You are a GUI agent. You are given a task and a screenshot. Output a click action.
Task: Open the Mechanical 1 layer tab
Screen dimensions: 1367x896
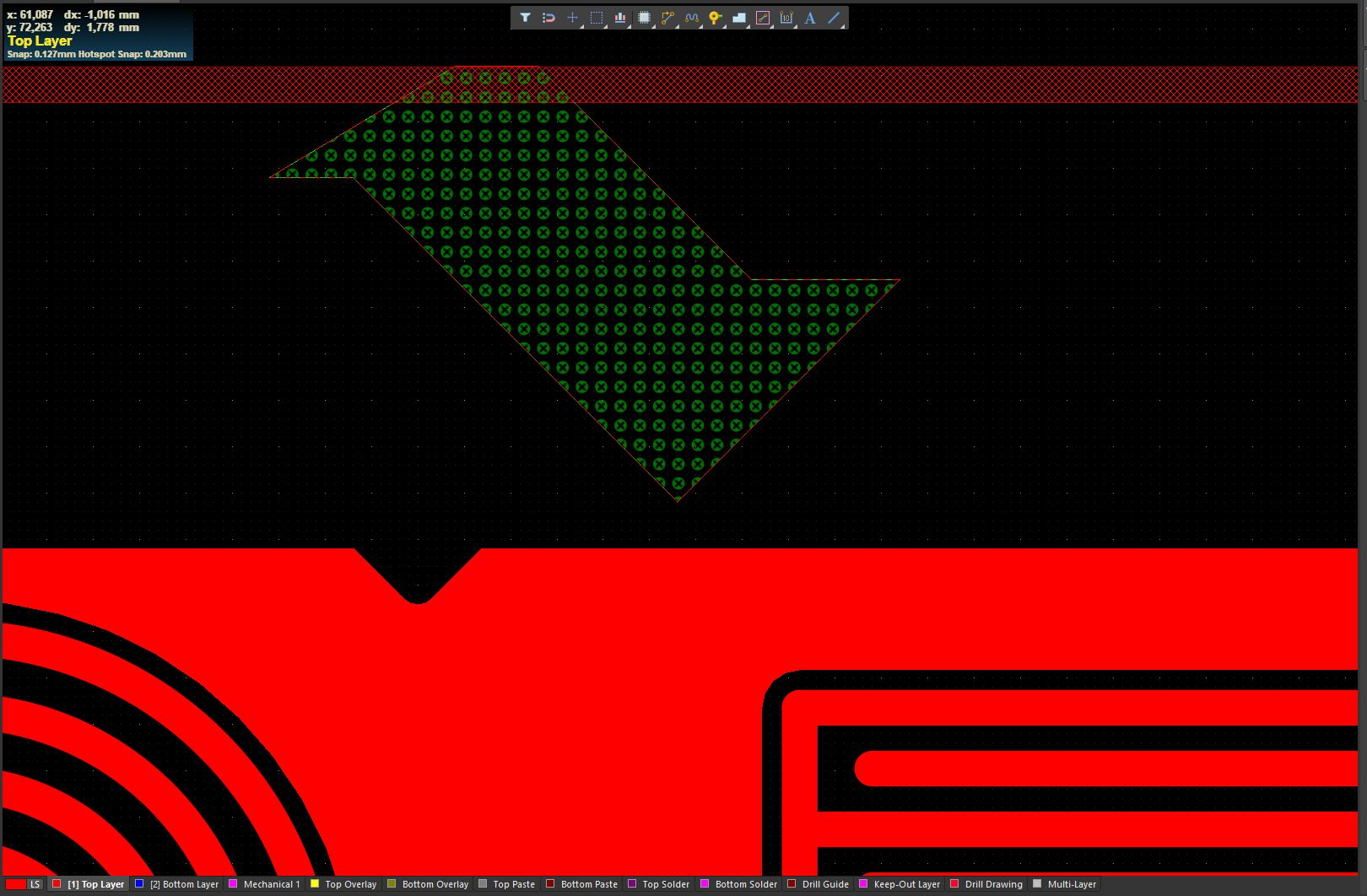pyautogui.click(x=265, y=884)
